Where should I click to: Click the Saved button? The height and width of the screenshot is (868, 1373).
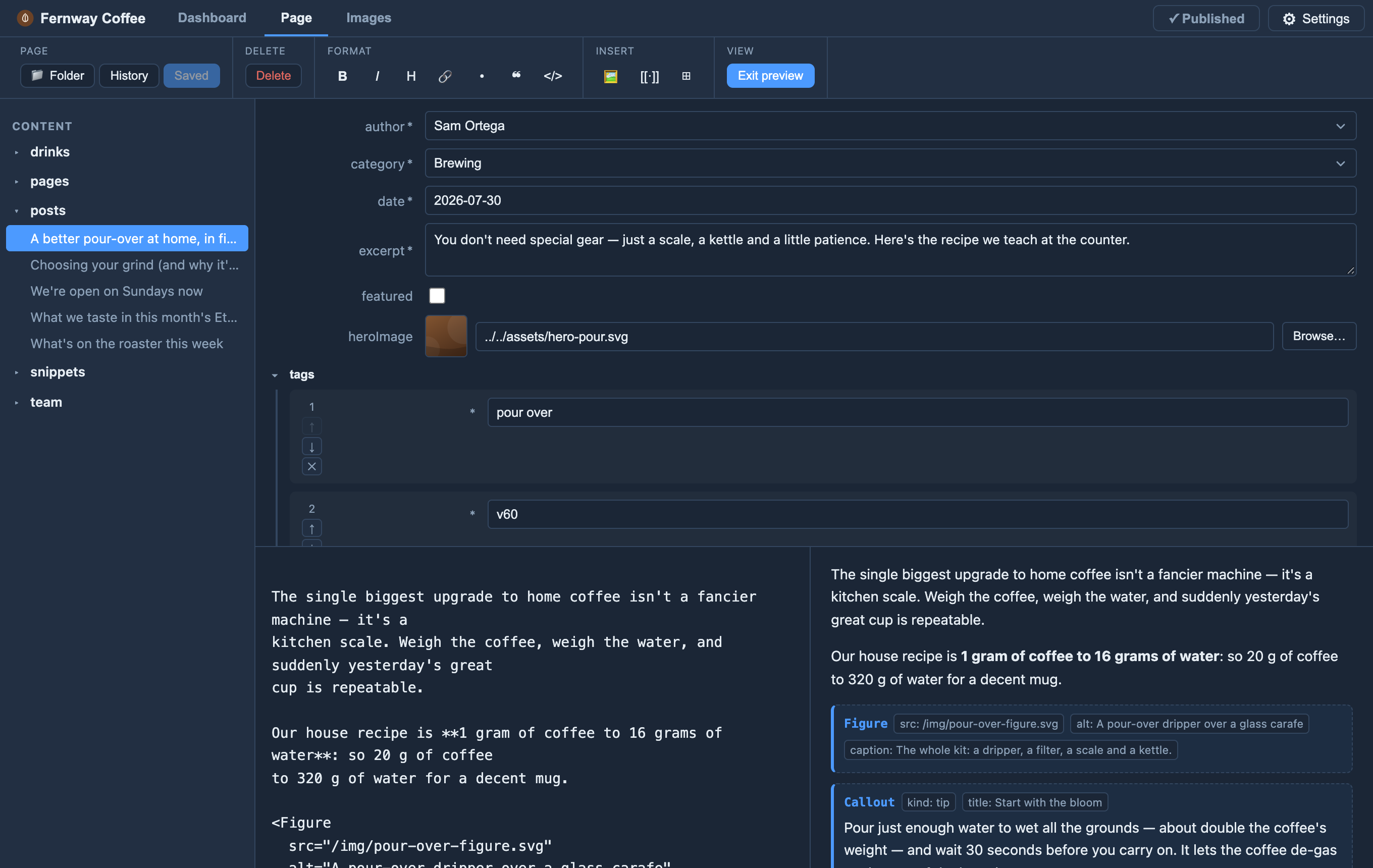pyautogui.click(x=192, y=76)
